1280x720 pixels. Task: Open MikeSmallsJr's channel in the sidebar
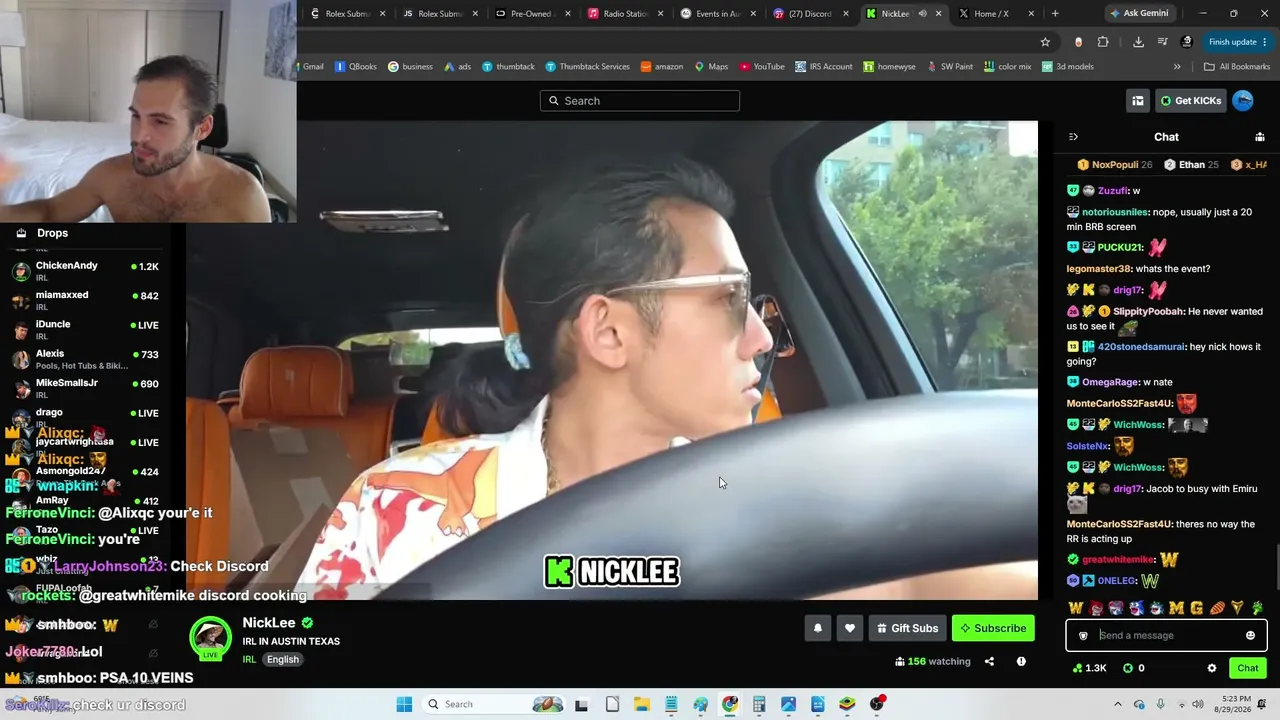pos(86,387)
